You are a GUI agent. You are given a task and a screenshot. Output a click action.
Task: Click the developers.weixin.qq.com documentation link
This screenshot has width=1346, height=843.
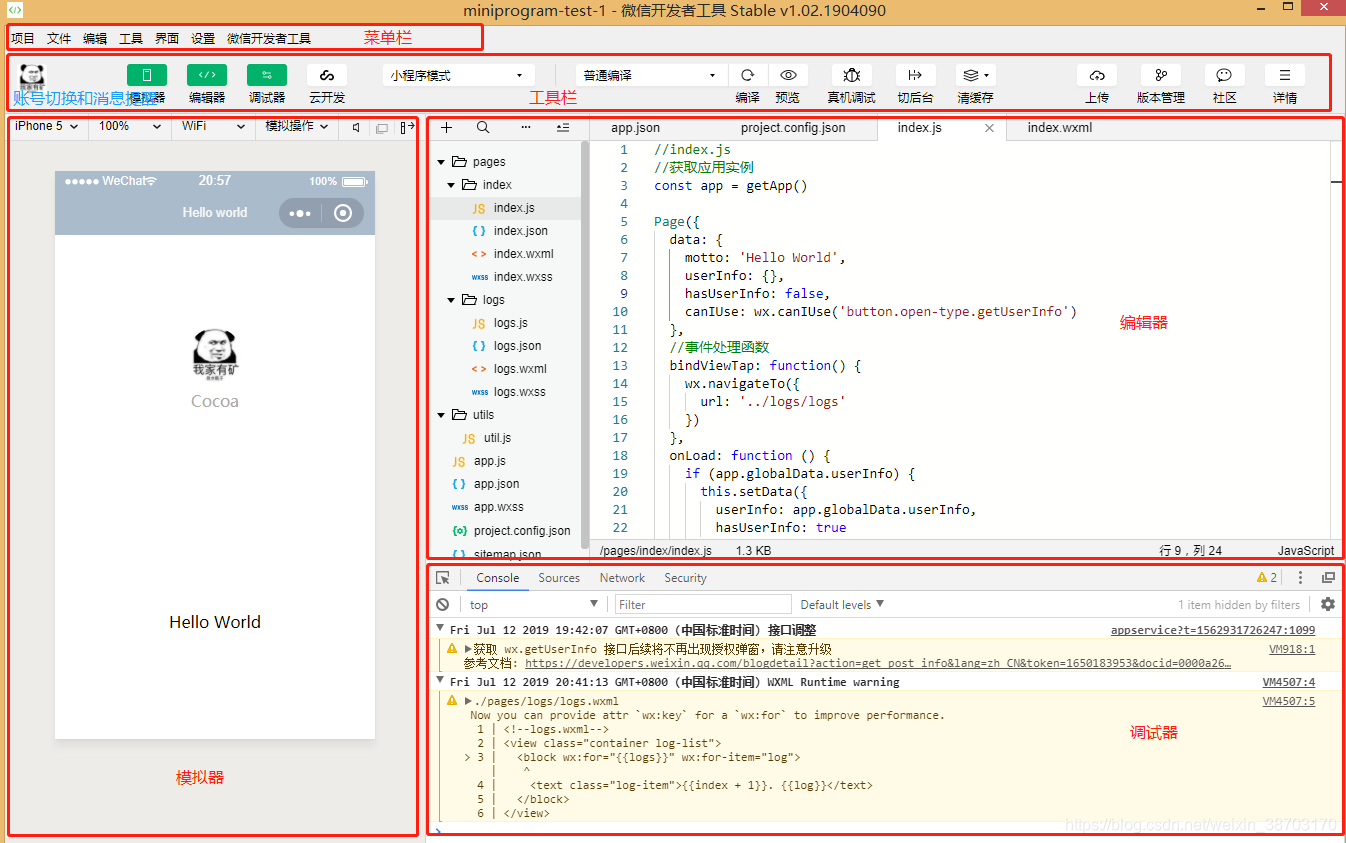(x=878, y=663)
